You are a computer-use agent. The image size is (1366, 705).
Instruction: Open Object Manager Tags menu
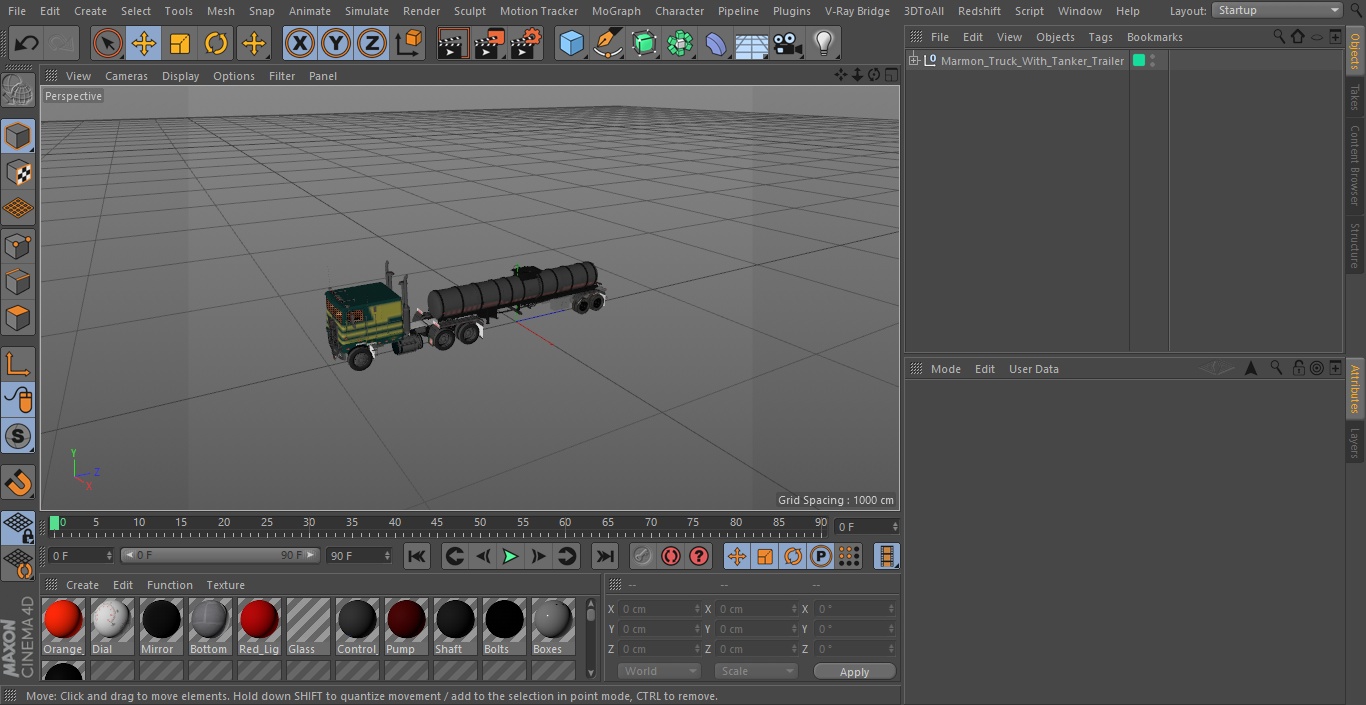(x=1100, y=37)
